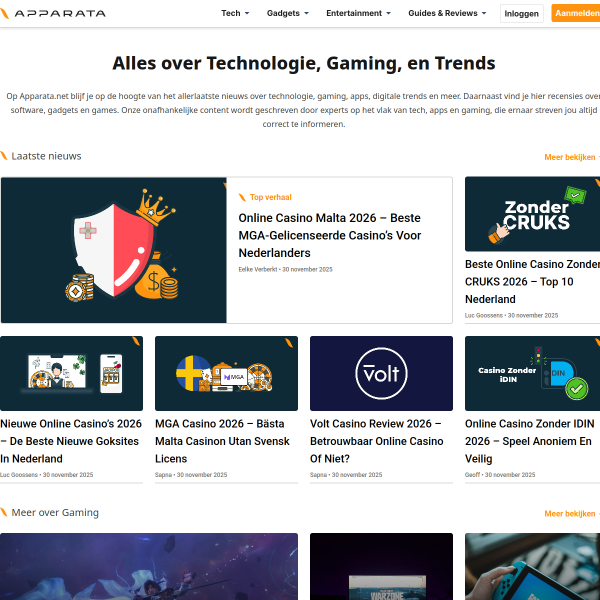This screenshot has height=600, width=600.
Task: Click the Nieuwe Online Casino's laptop image
Action: click(x=72, y=373)
